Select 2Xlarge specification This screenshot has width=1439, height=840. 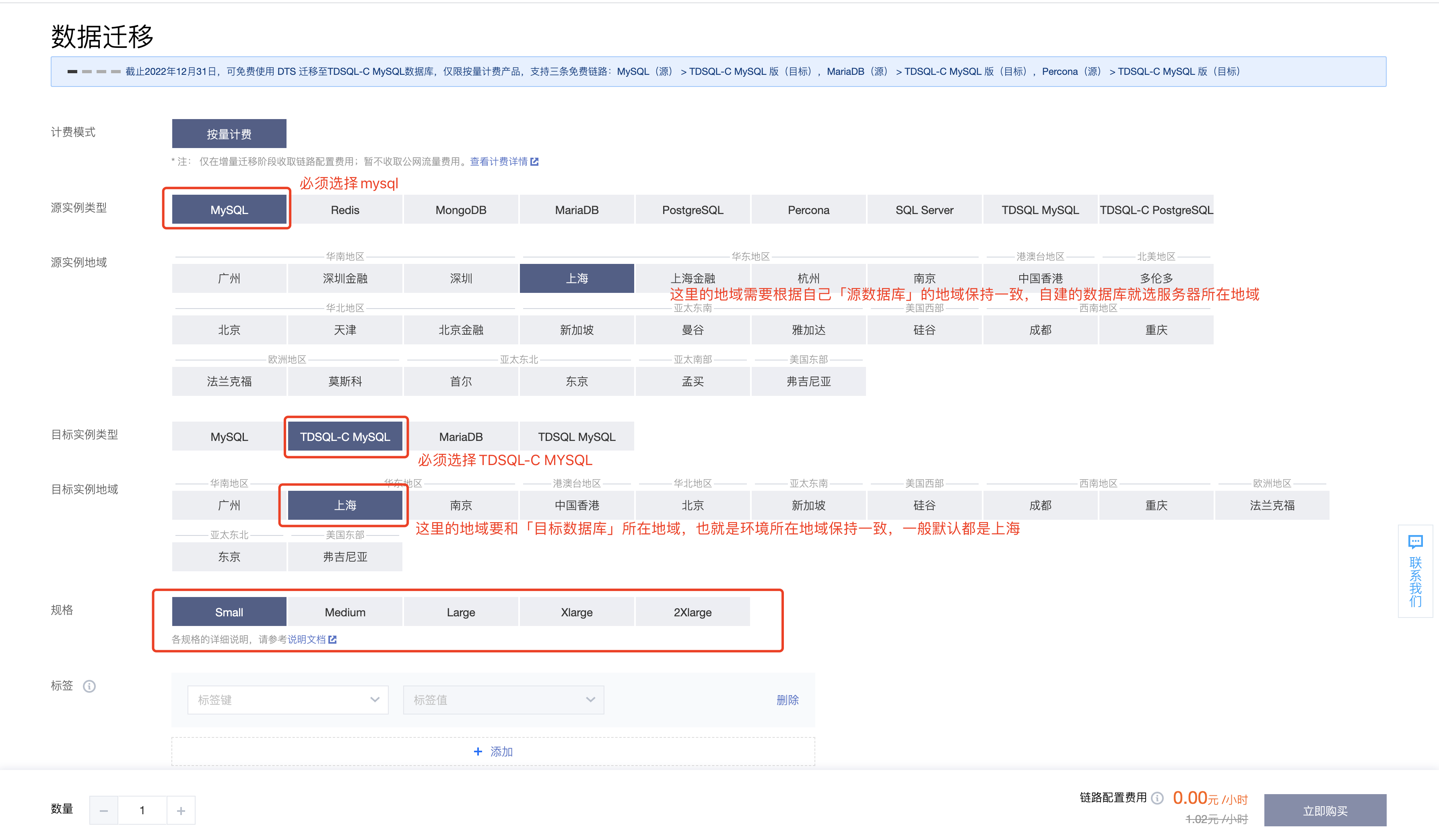point(692,612)
